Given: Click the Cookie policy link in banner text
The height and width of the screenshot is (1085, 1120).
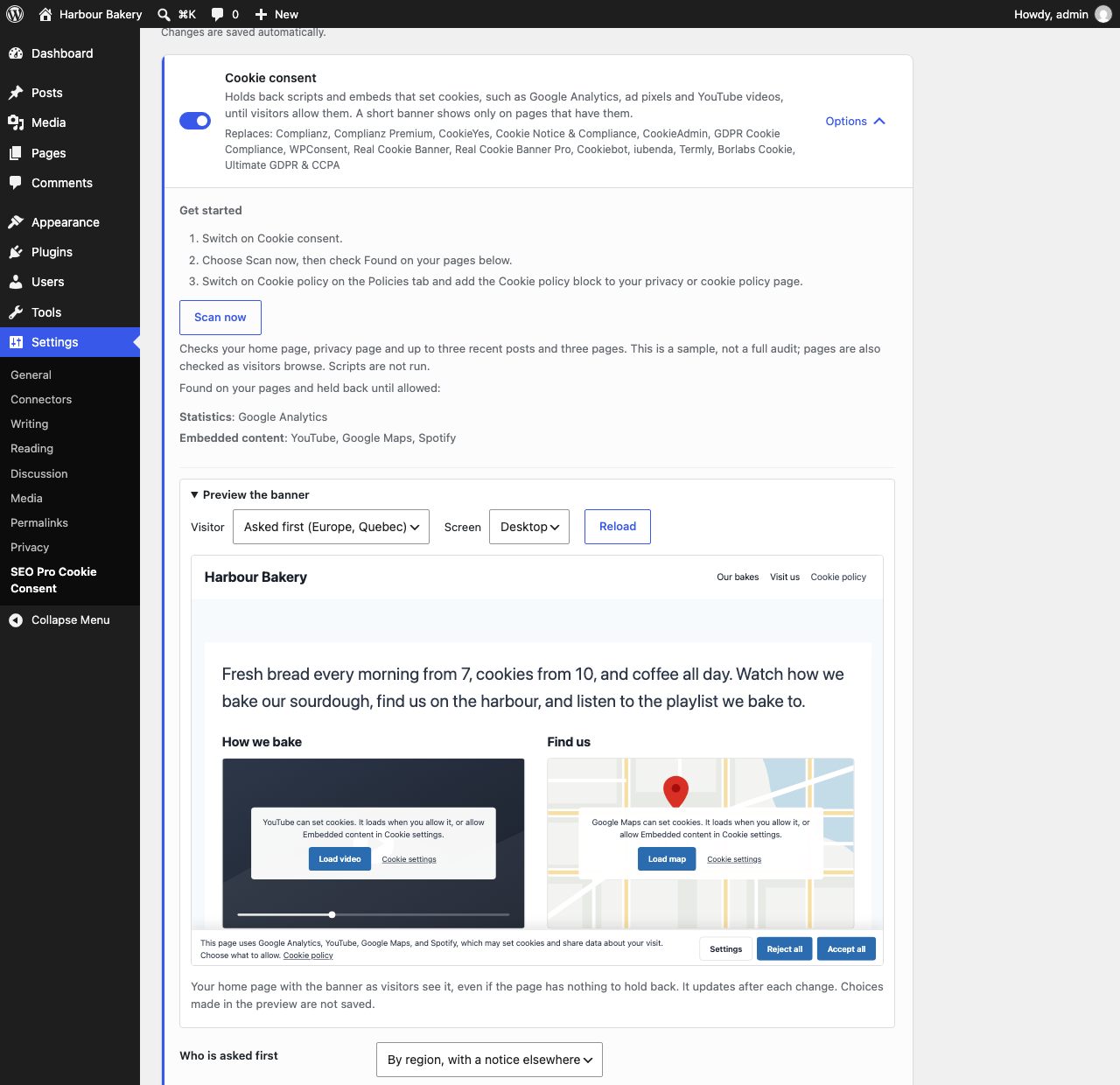Looking at the screenshot, I should pos(308,955).
